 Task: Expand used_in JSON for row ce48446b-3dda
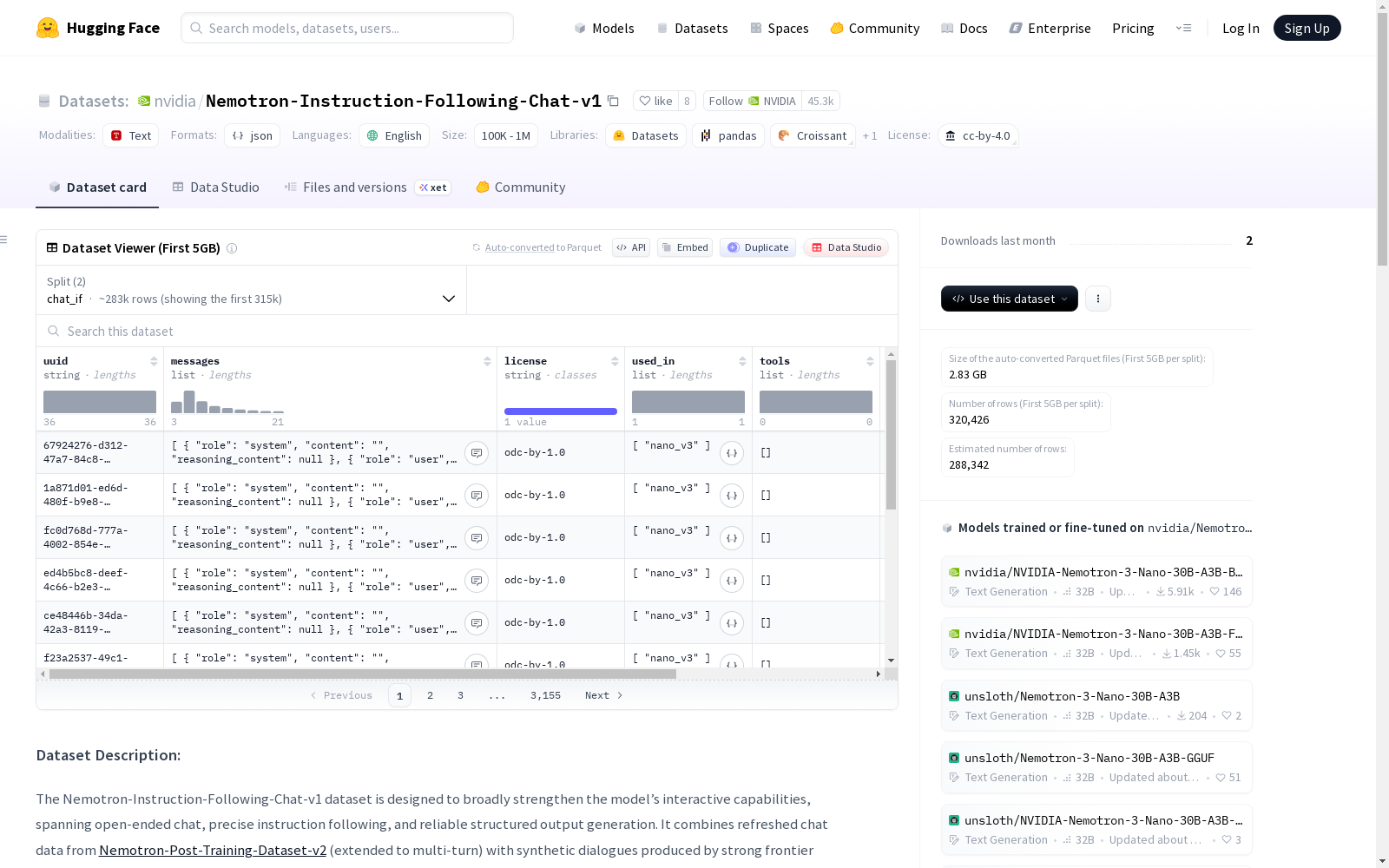[x=732, y=623]
